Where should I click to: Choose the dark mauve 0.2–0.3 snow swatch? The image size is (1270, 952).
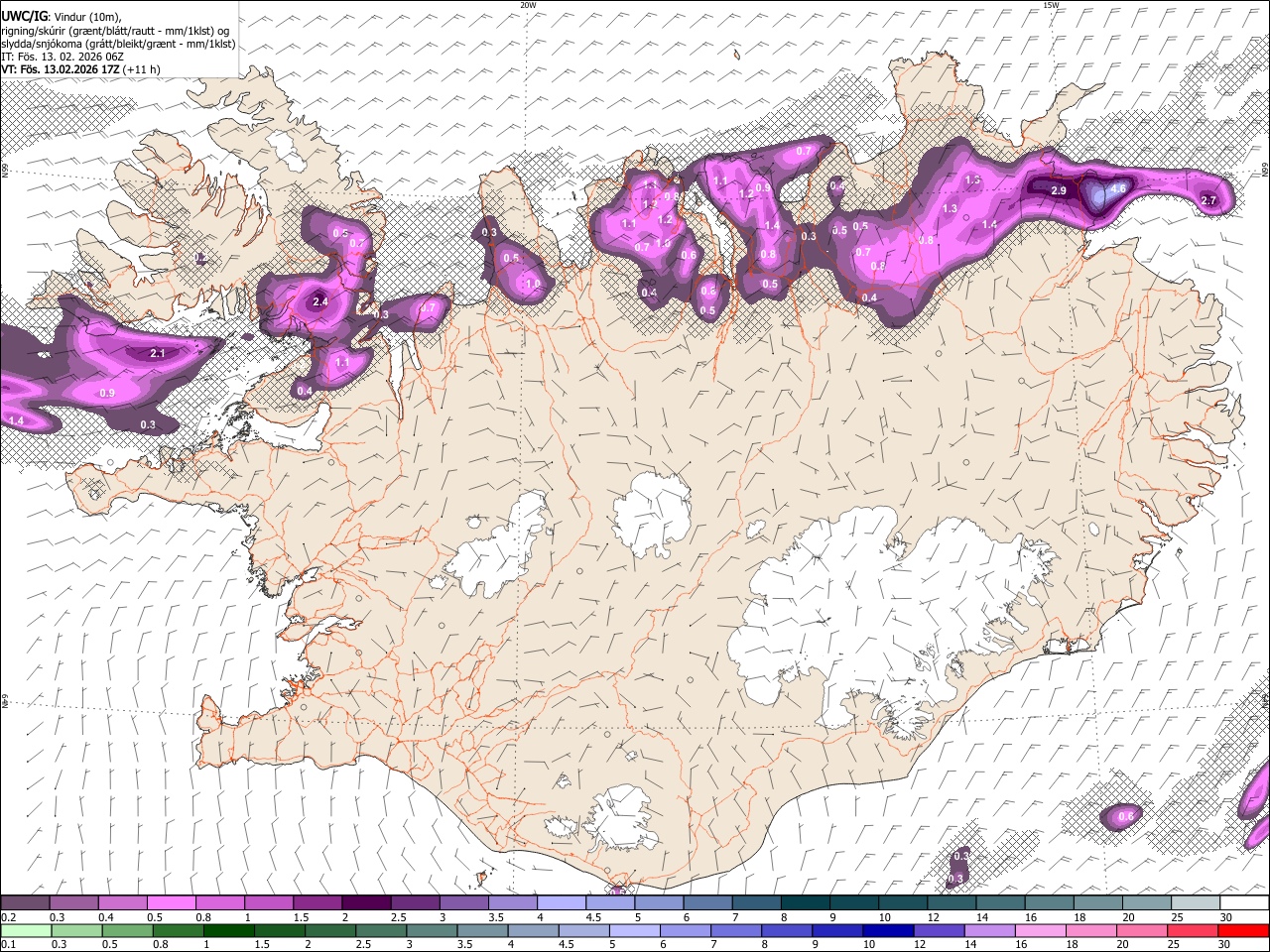coord(25,902)
